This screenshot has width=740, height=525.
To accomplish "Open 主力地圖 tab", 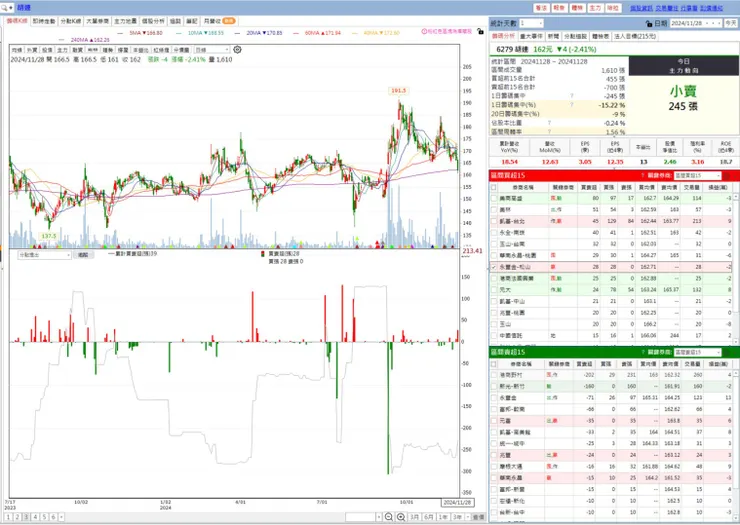I will (x=126, y=21).
